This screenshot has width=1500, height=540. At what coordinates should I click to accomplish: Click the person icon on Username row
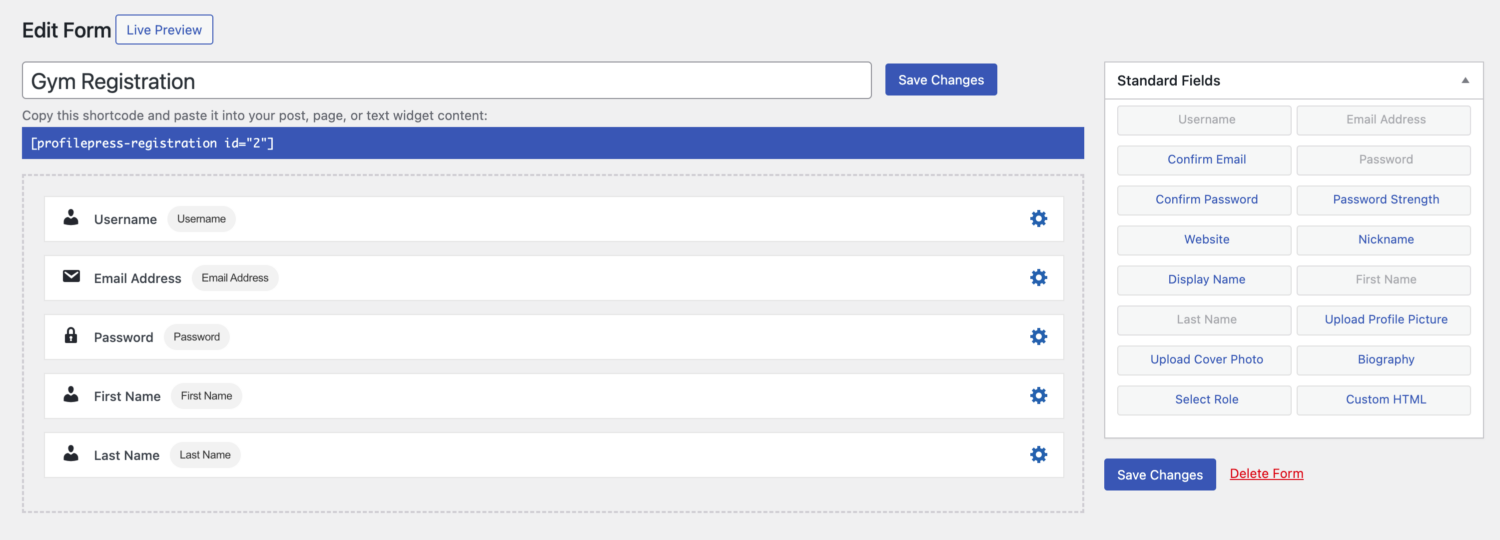tap(71, 217)
